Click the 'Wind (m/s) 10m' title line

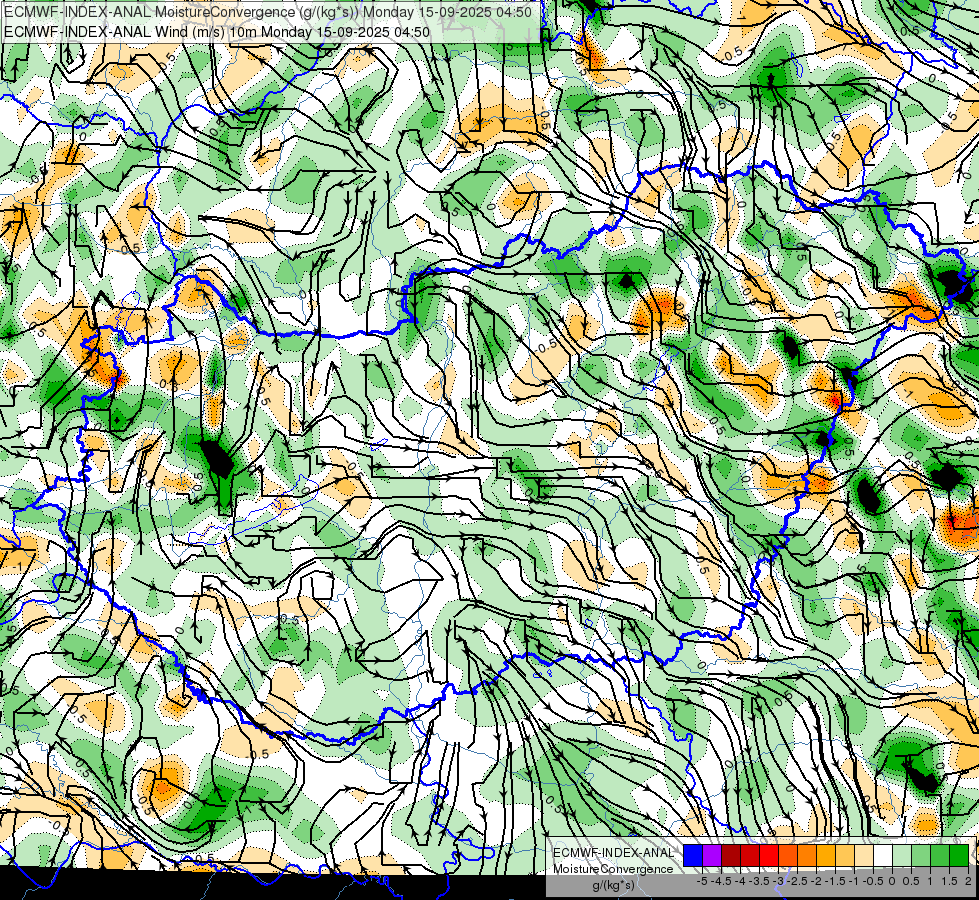[217, 31]
